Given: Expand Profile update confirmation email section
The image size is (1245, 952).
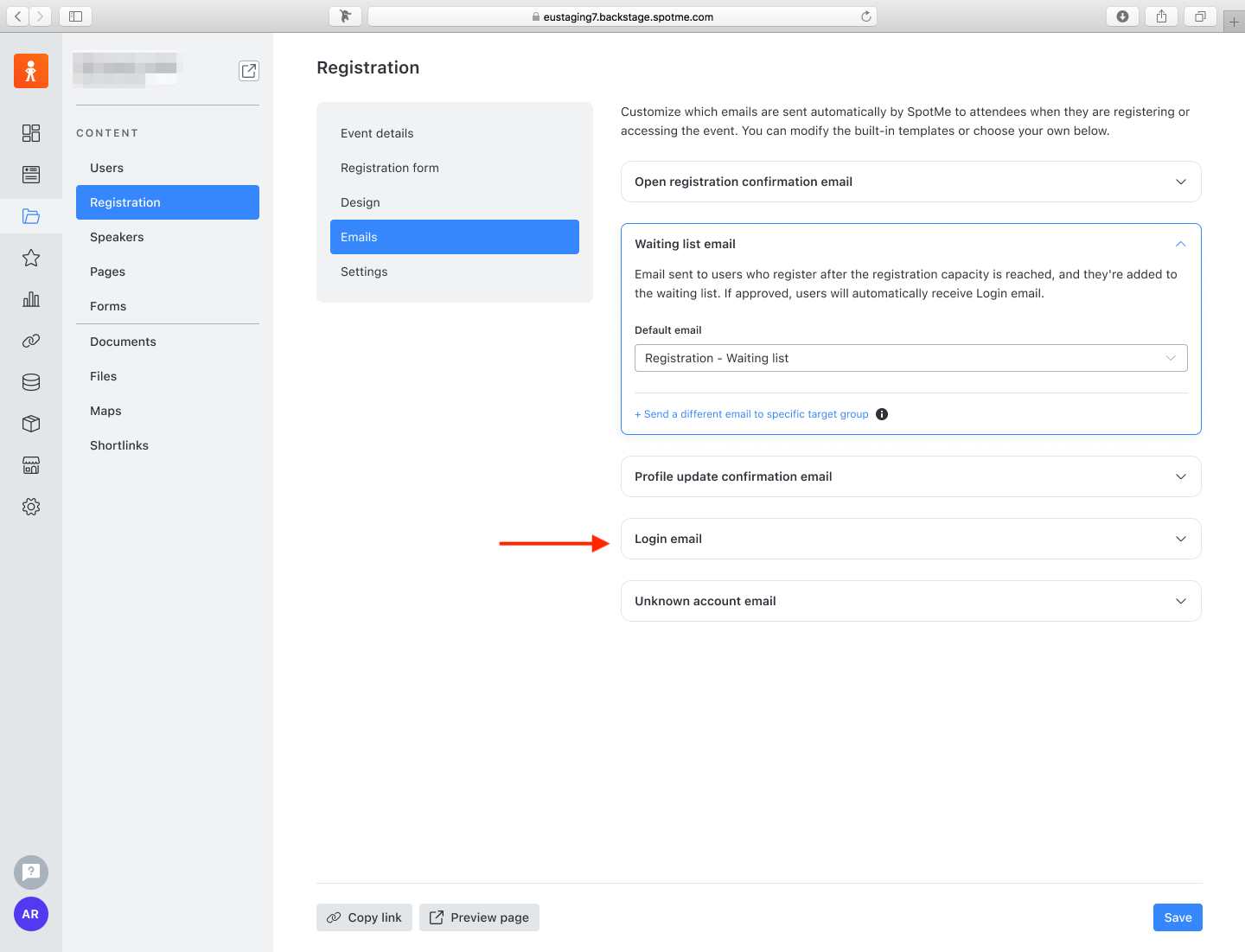Looking at the screenshot, I should pos(911,476).
